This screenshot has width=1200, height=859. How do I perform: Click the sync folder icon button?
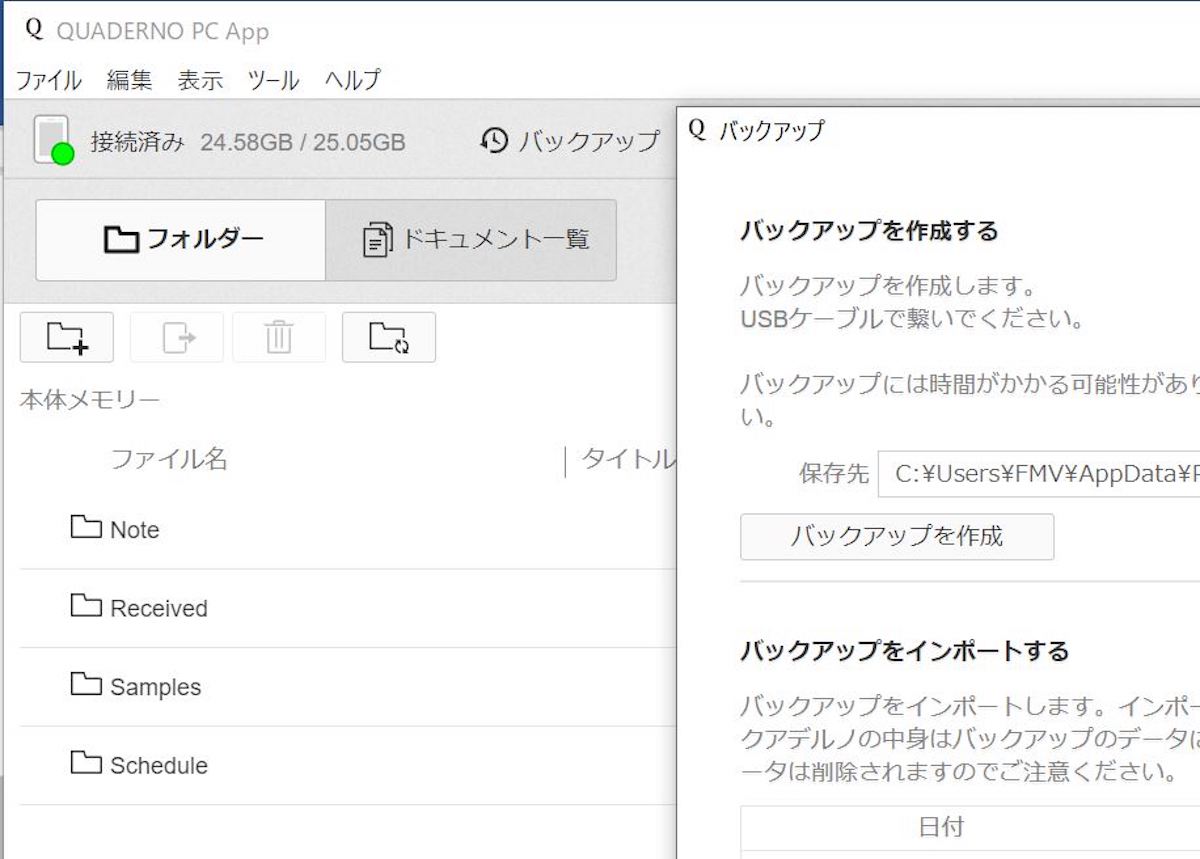coord(388,337)
